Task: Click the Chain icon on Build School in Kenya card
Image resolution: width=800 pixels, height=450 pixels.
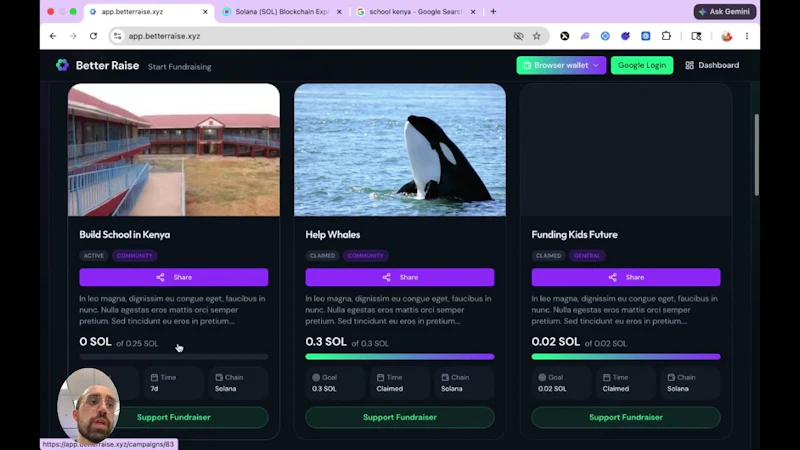Action: pos(219,378)
